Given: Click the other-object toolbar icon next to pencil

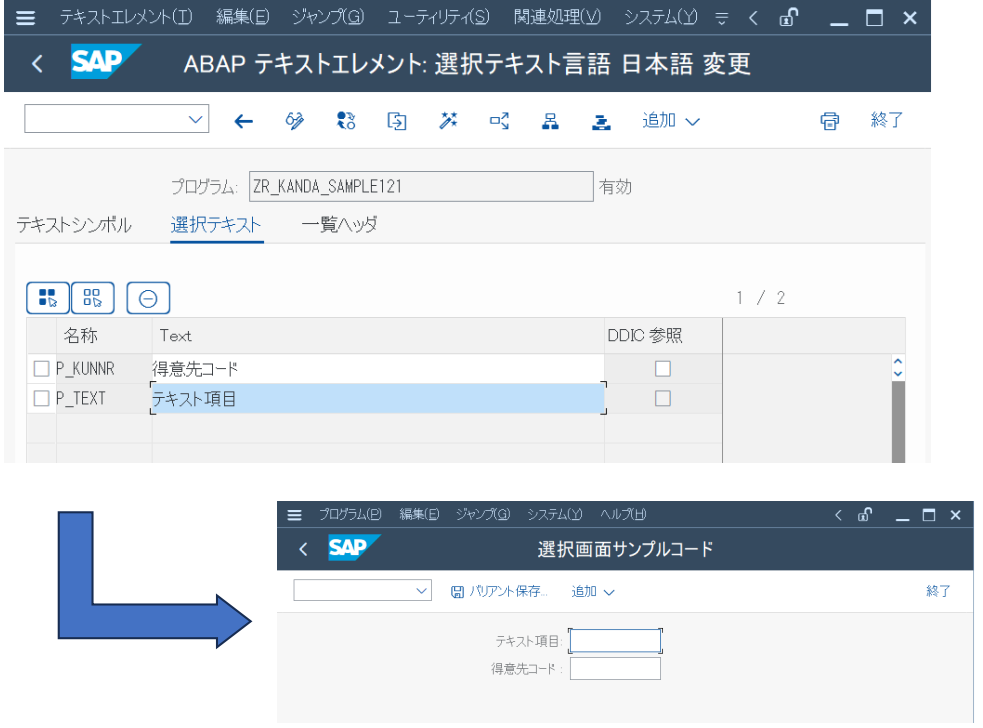Looking at the screenshot, I should point(346,120).
